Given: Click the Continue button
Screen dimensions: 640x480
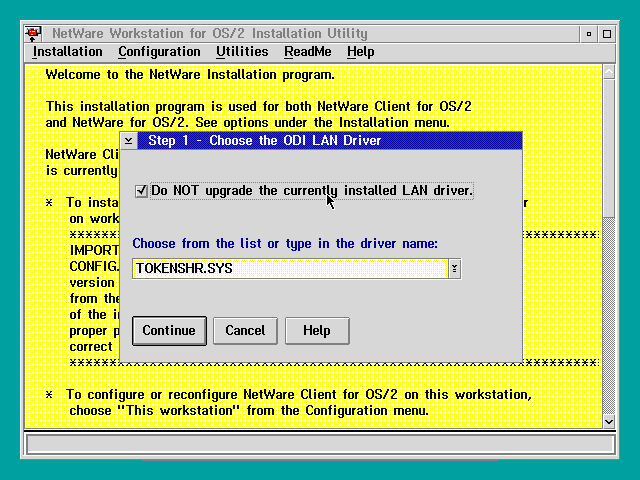Looking at the screenshot, I should 169,331.
